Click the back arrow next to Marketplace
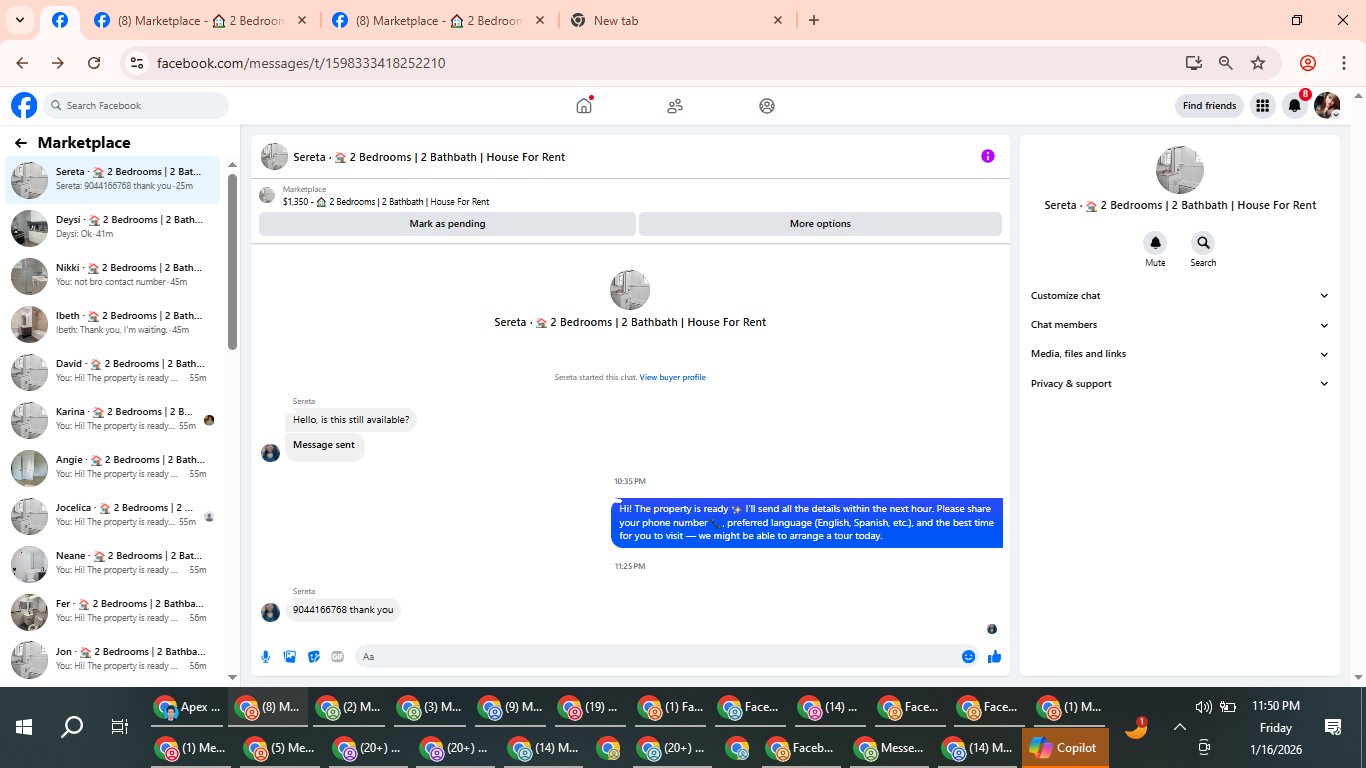Image resolution: width=1366 pixels, height=768 pixels. click(x=21, y=143)
